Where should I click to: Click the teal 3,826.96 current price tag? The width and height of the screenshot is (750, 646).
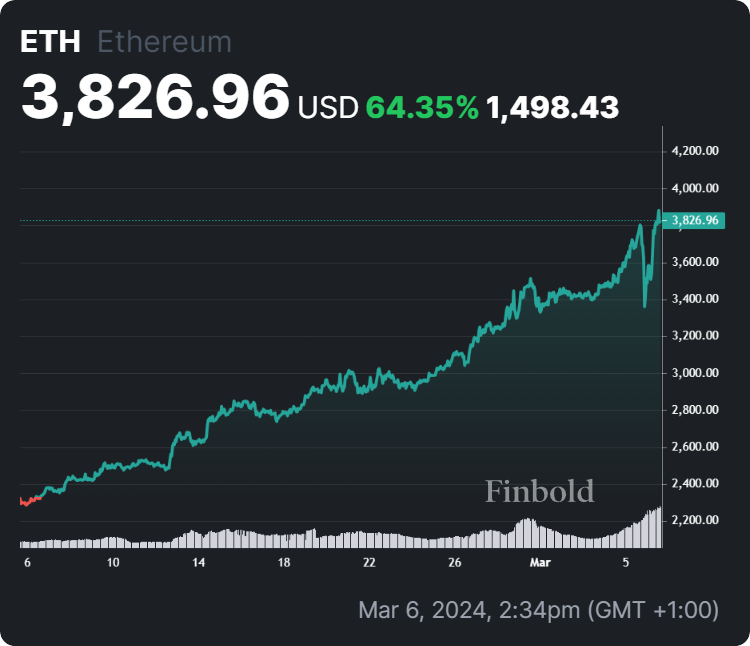tap(694, 220)
